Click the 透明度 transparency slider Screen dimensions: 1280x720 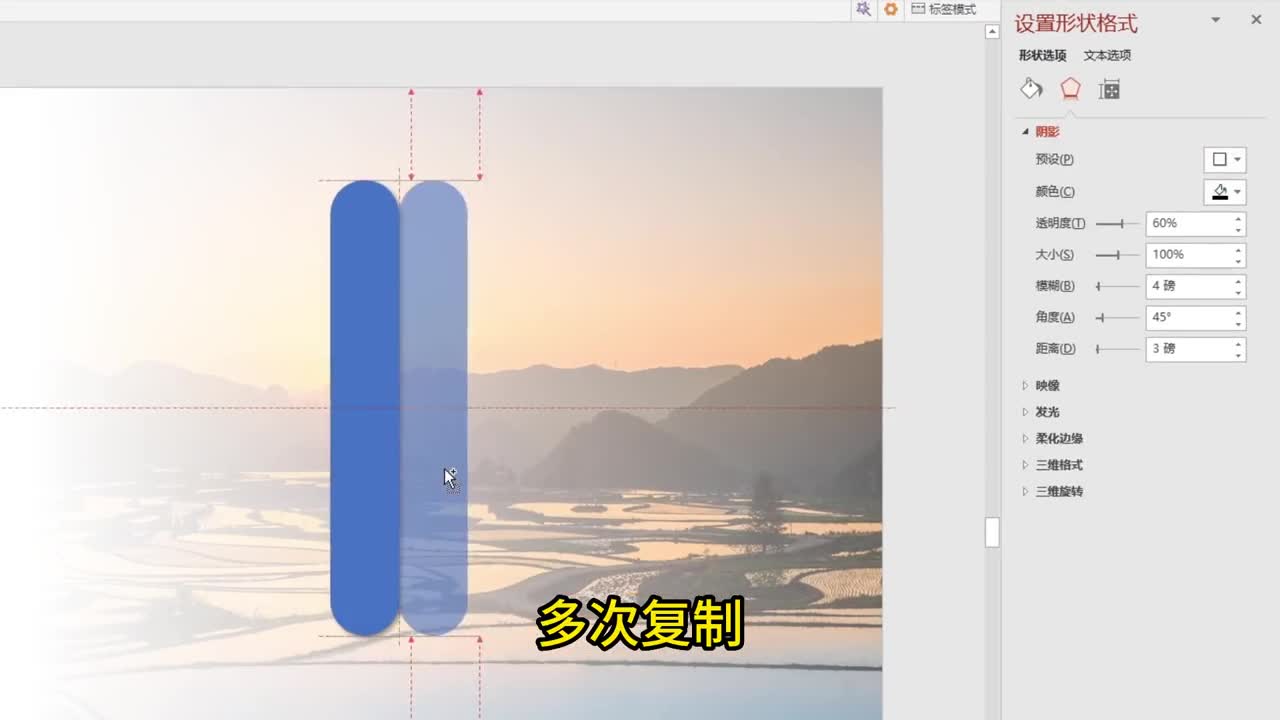(x=1116, y=224)
